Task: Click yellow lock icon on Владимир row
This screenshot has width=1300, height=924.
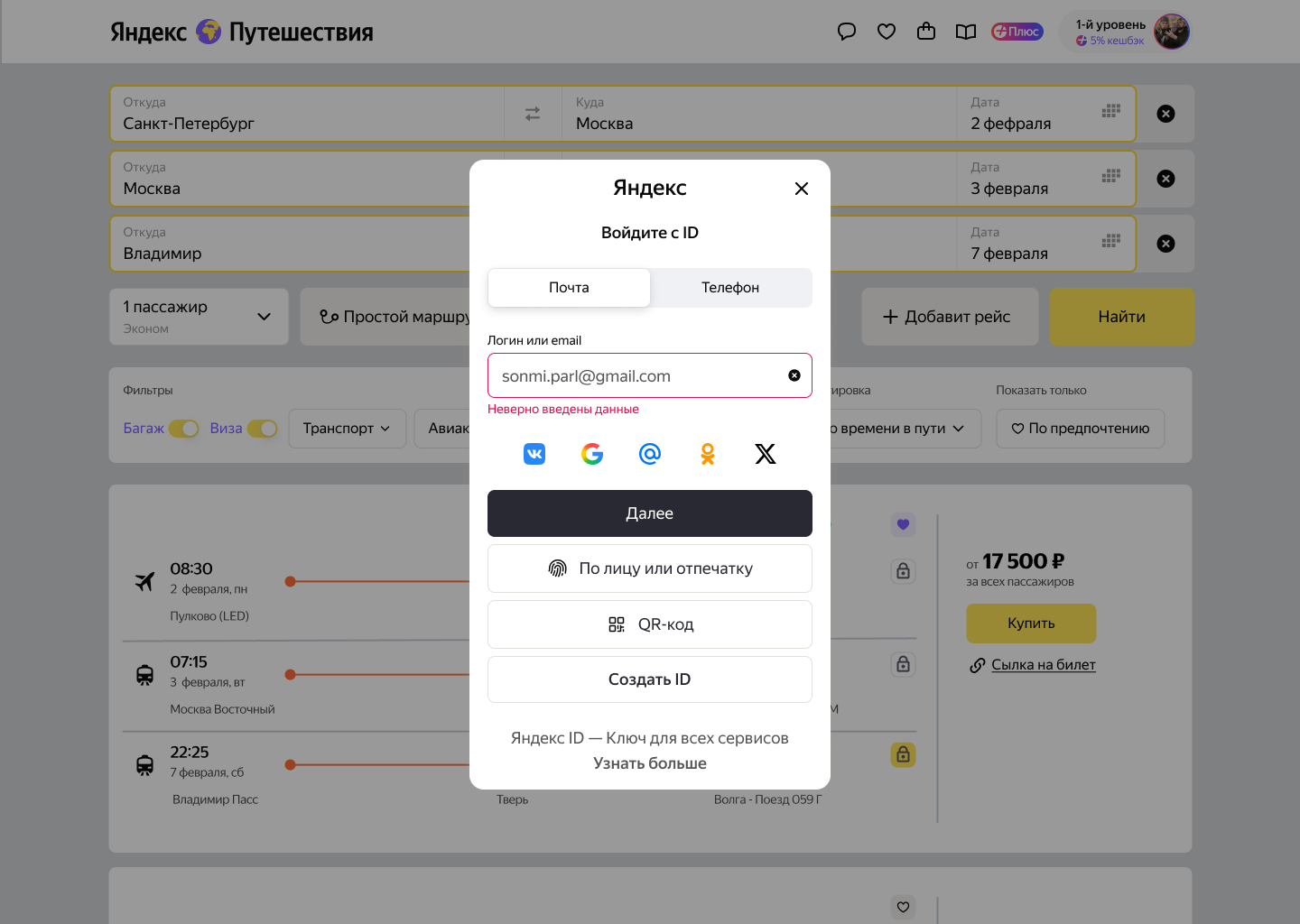Action: point(904,754)
